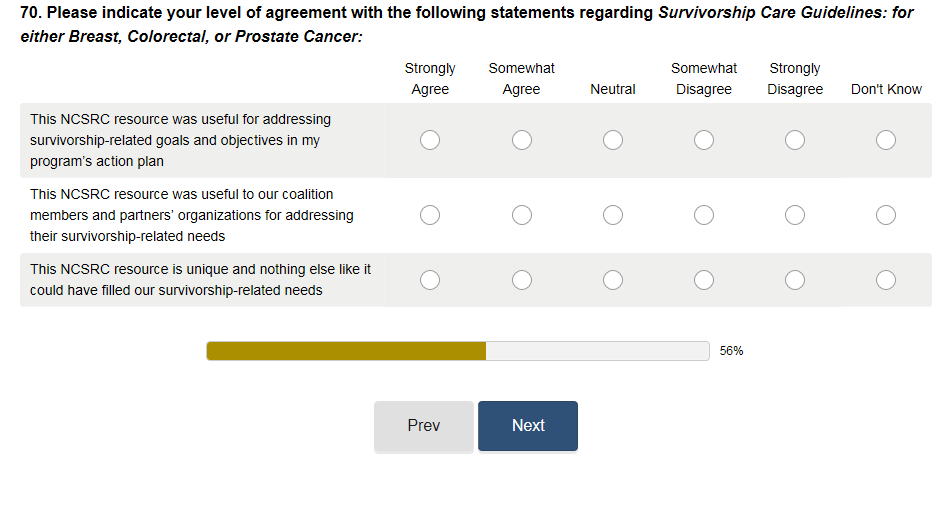The width and height of the screenshot is (947, 508).
Task: Select Don't Know for resource is unique statement
Action: coord(886,280)
